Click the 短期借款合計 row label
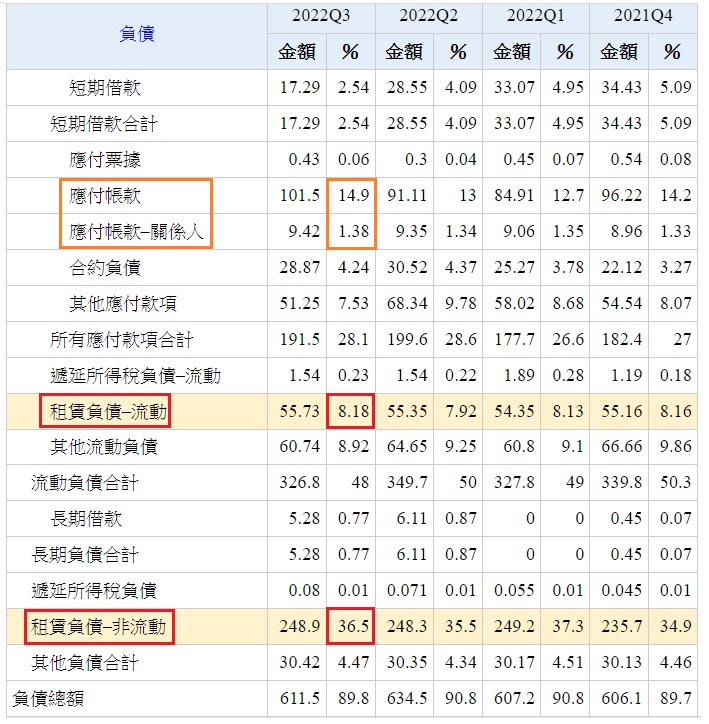Screen dimensions: 709x724 coord(104,124)
